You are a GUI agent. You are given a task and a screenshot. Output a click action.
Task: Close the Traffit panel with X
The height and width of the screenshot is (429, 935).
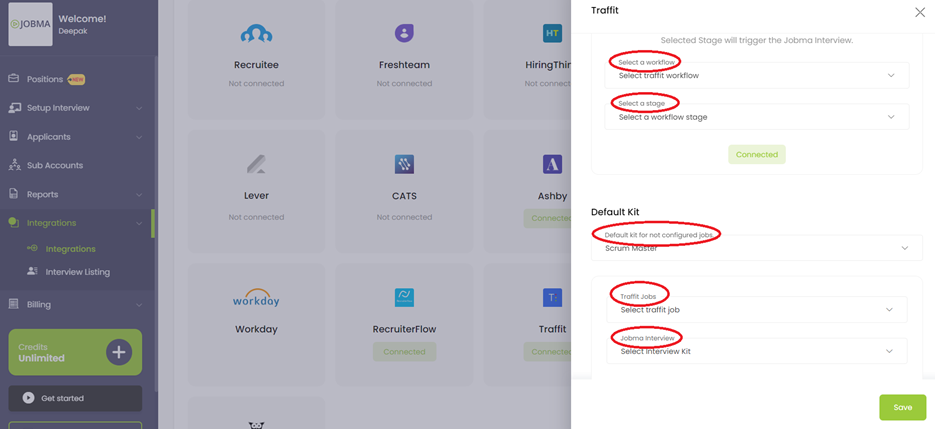919,12
